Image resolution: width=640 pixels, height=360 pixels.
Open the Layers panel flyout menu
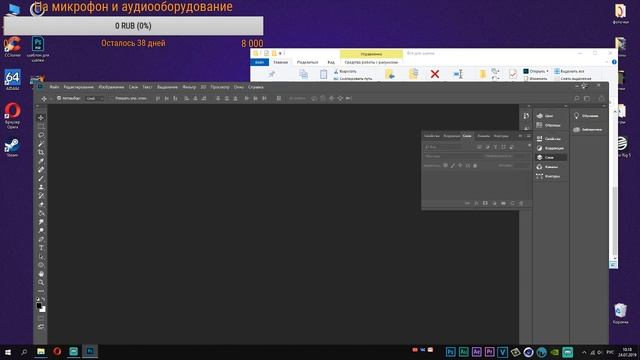click(x=528, y=136)
